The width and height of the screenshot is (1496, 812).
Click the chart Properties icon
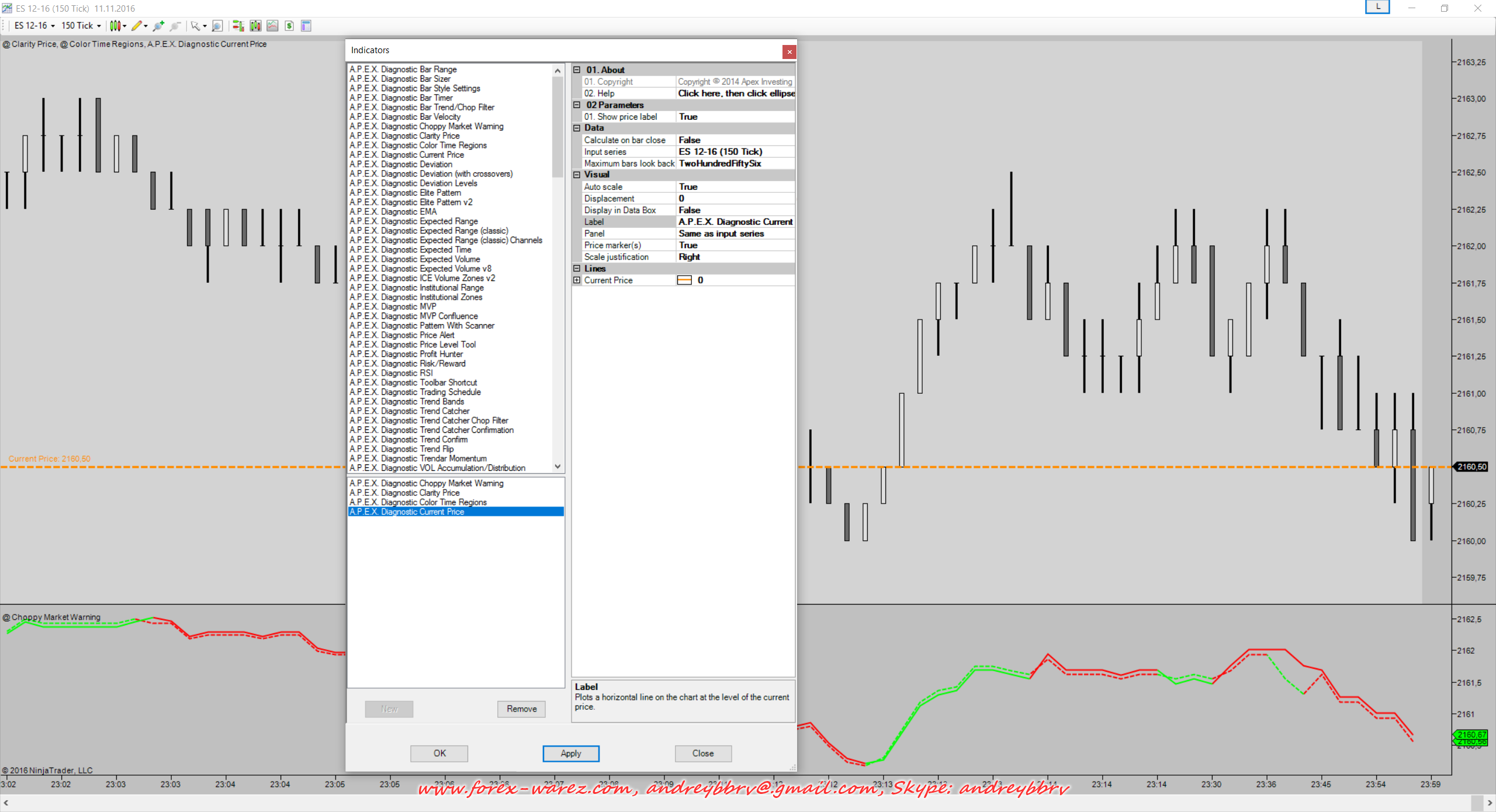[306, 26]
